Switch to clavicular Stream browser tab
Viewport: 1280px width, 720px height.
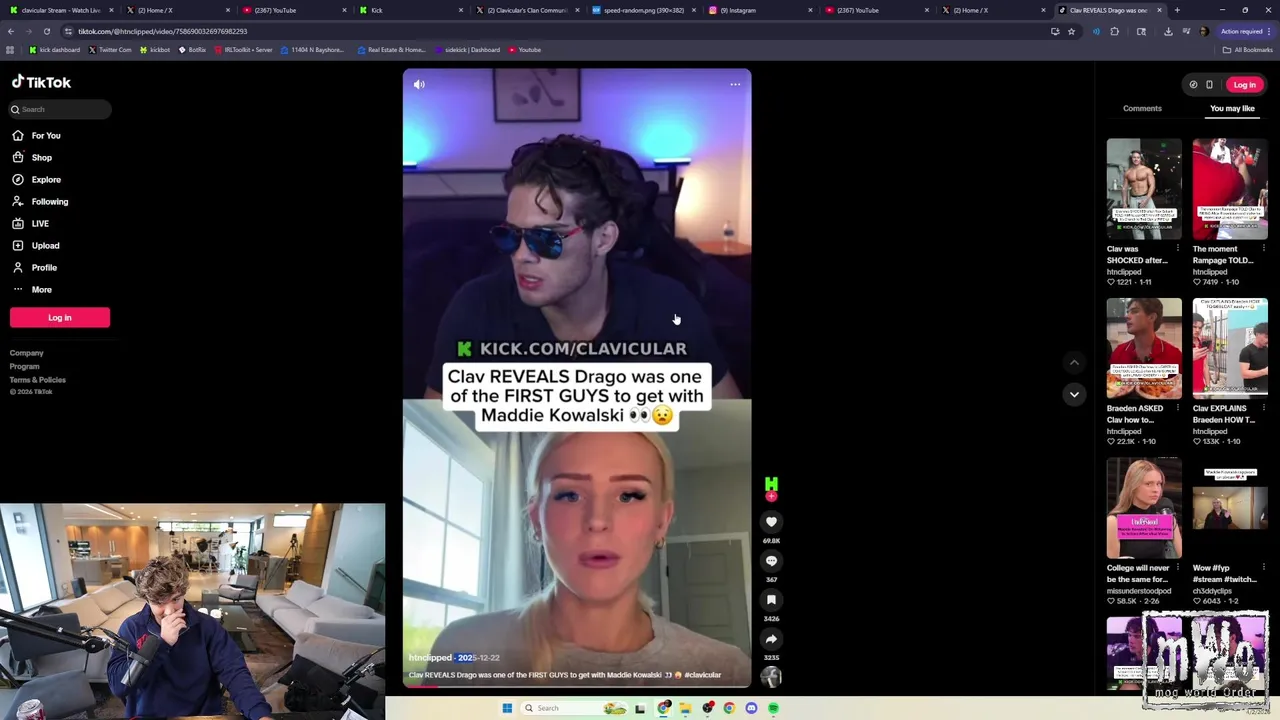60,10
